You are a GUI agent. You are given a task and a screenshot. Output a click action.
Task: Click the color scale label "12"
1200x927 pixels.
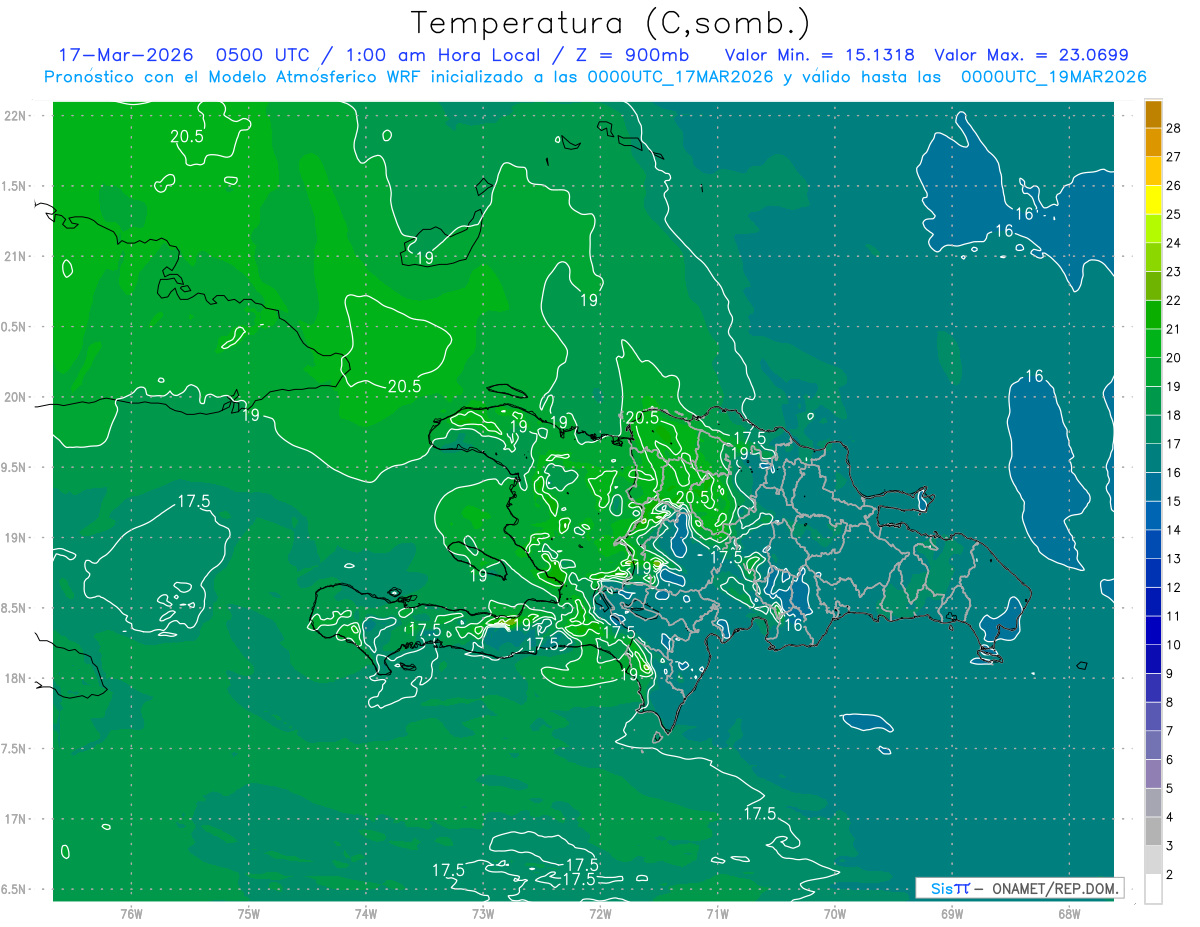coord(1175,587)
